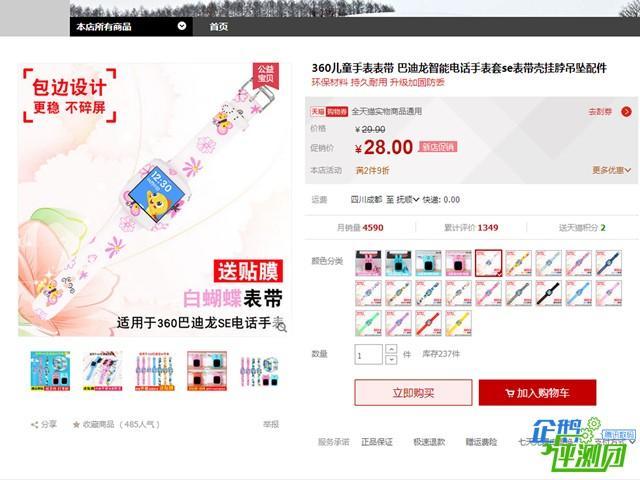Open the 本店所有商品 category dropdown

pos(131,27)
